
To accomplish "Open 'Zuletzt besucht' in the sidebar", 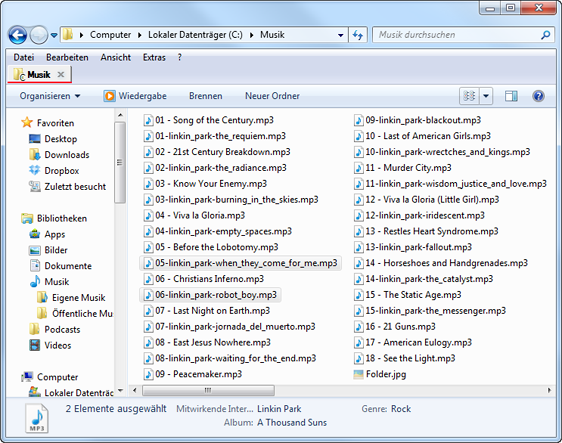I will point(67,186).
